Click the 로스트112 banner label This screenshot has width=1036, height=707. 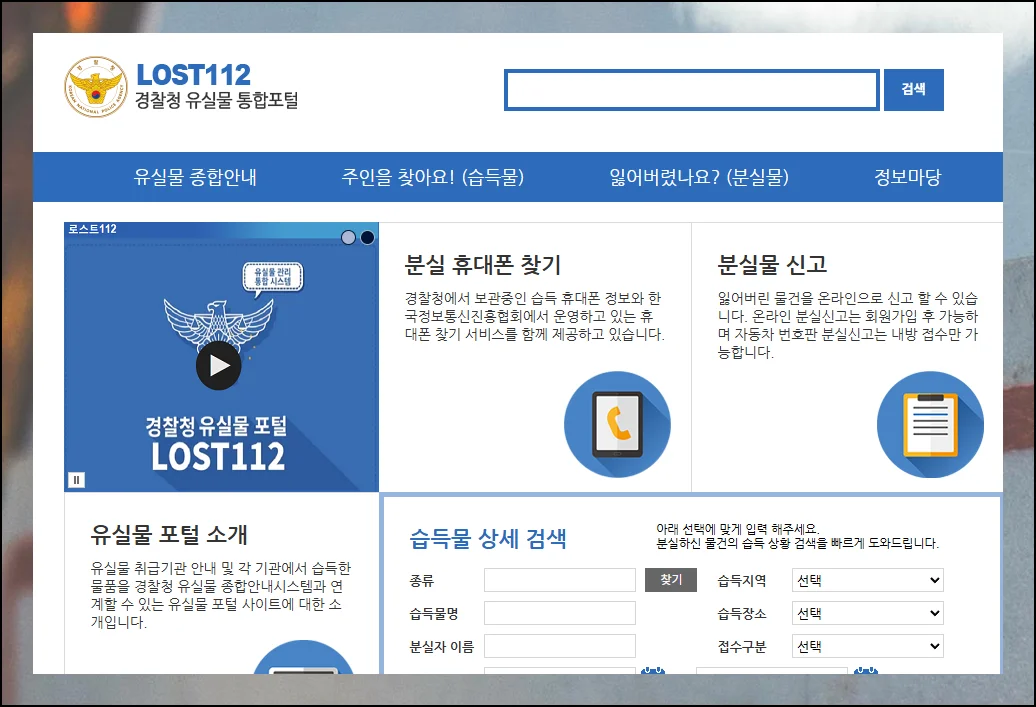click(92, 229)
